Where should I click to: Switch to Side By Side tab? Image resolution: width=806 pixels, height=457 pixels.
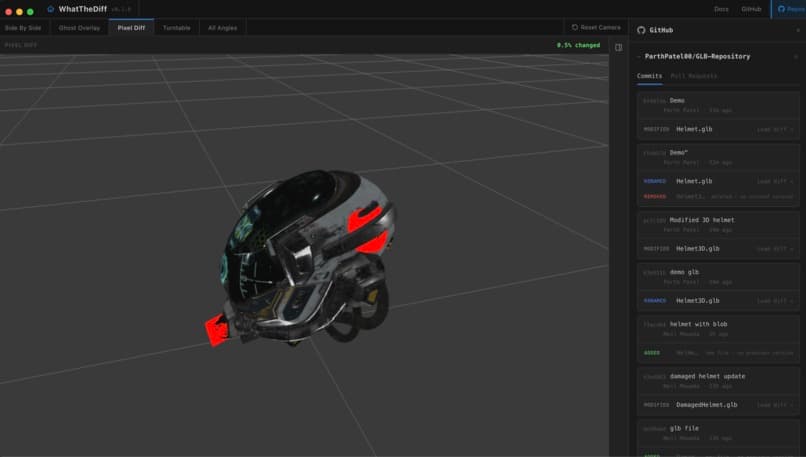coord(23,28)
